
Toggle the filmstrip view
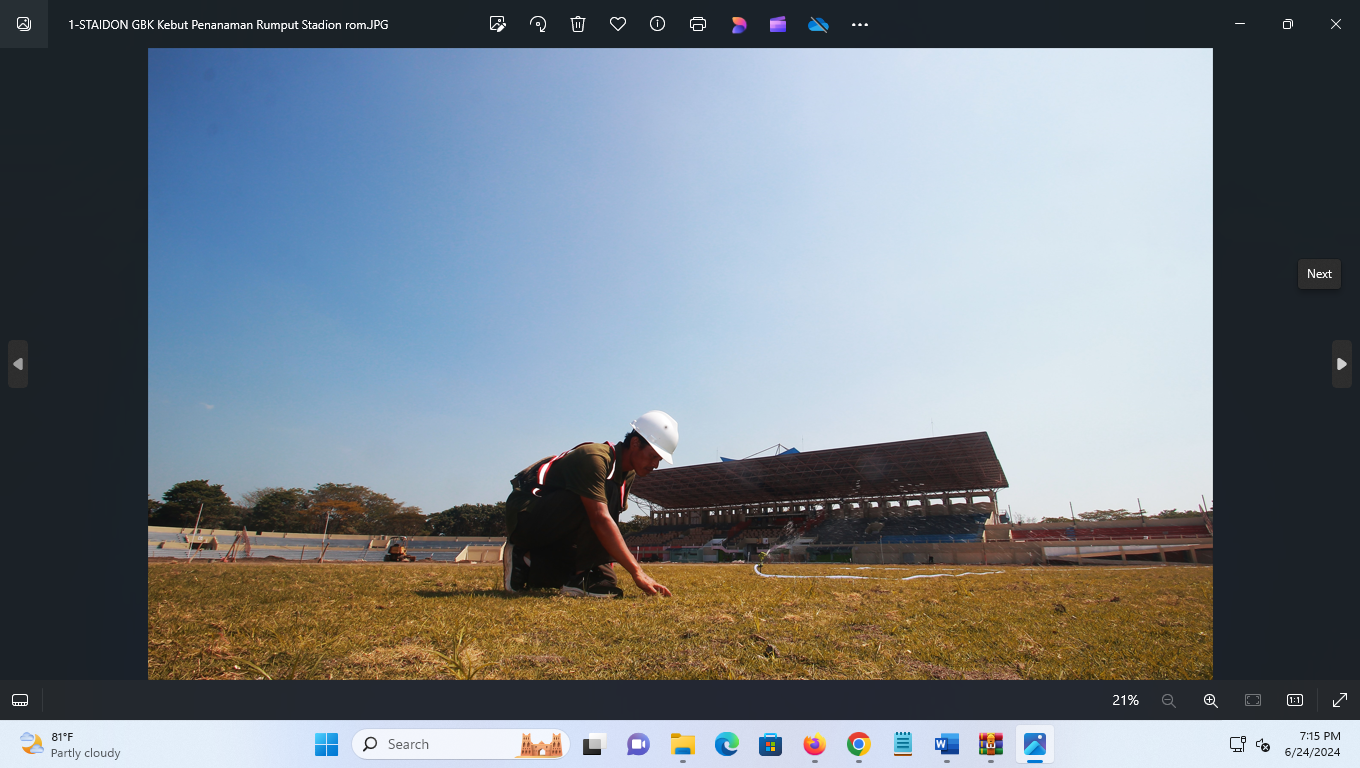(20, 700)
